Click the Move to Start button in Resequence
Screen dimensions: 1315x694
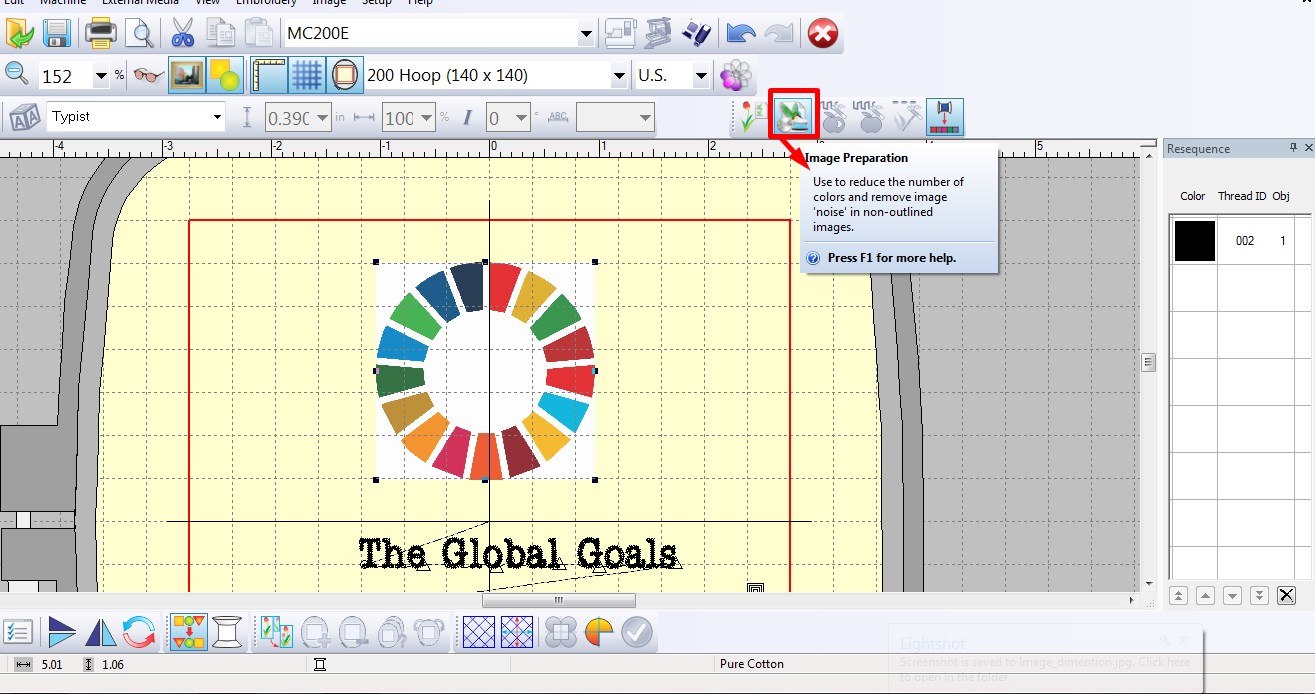tap(1178, 596)
